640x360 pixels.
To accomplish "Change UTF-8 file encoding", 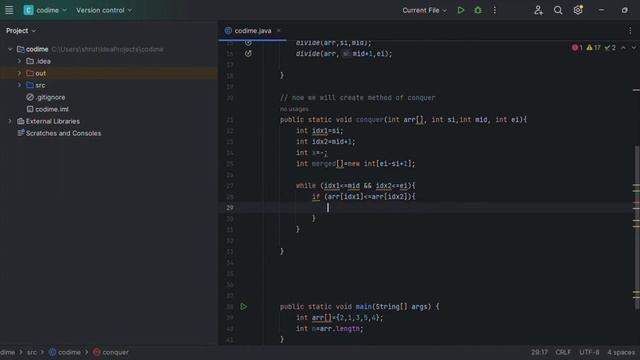I will (589, 352).
